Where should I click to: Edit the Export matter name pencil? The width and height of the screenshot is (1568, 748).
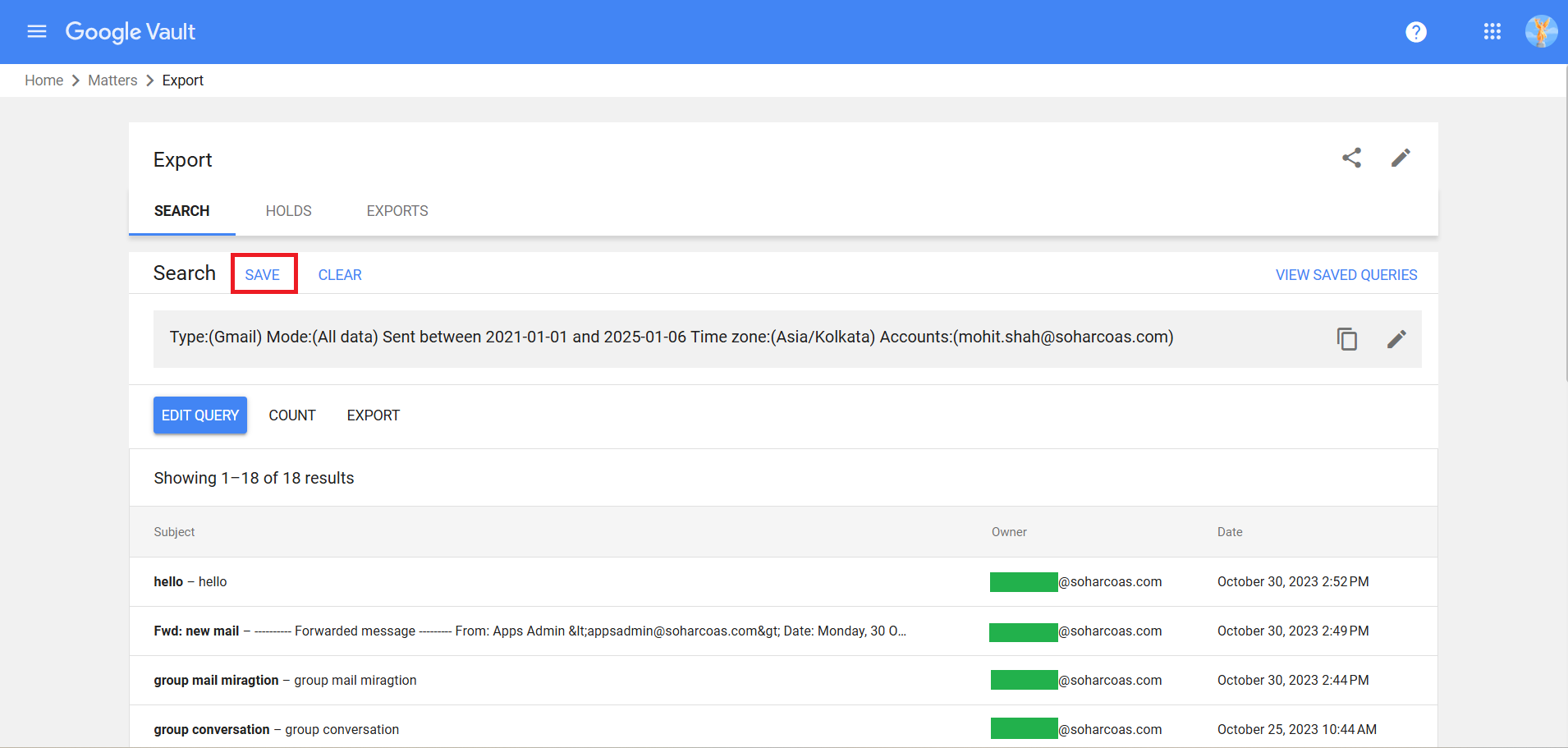click(x=1401, y=158)
